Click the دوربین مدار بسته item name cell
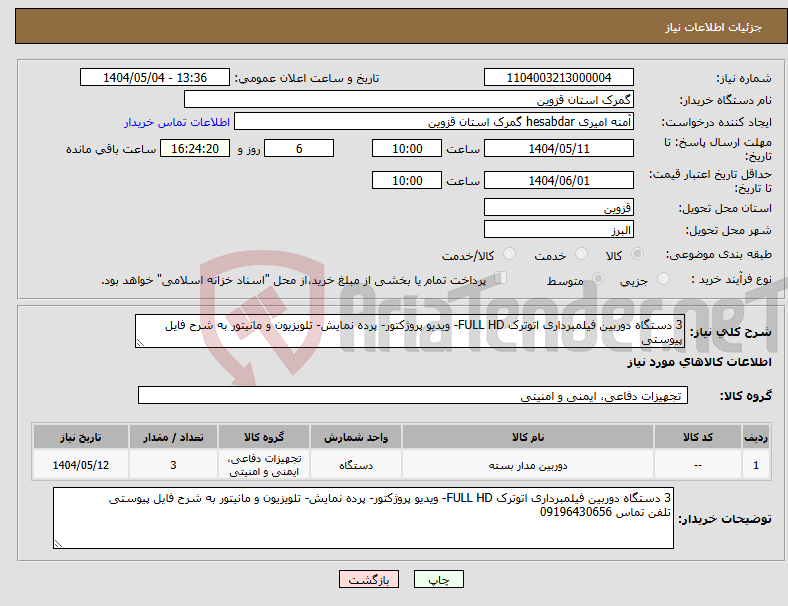This screenshot has width=788, height=606. pos(528,465)
